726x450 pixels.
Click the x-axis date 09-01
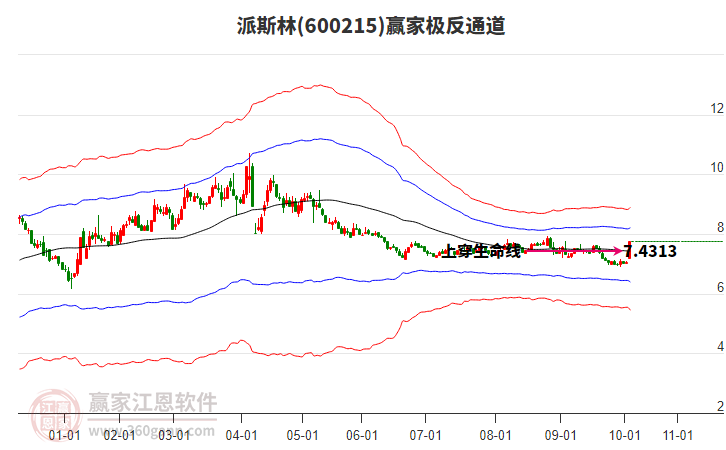tap(560, 435)
